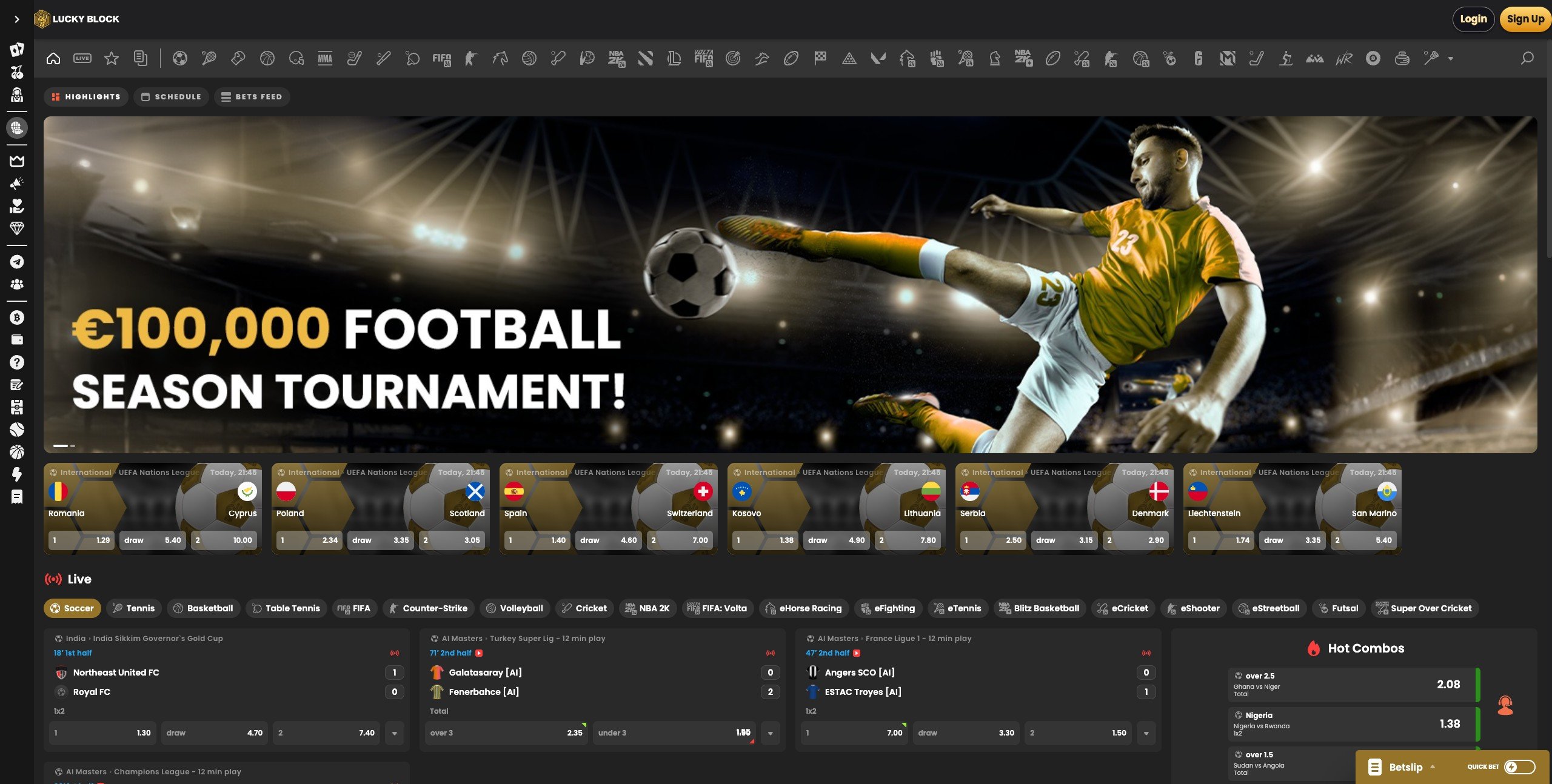Image resolution: width=1552 pixels, height=784 pixels.
Task: Open Liechtenstein vs San Marino match card
Action: (x=1292, y=509)
